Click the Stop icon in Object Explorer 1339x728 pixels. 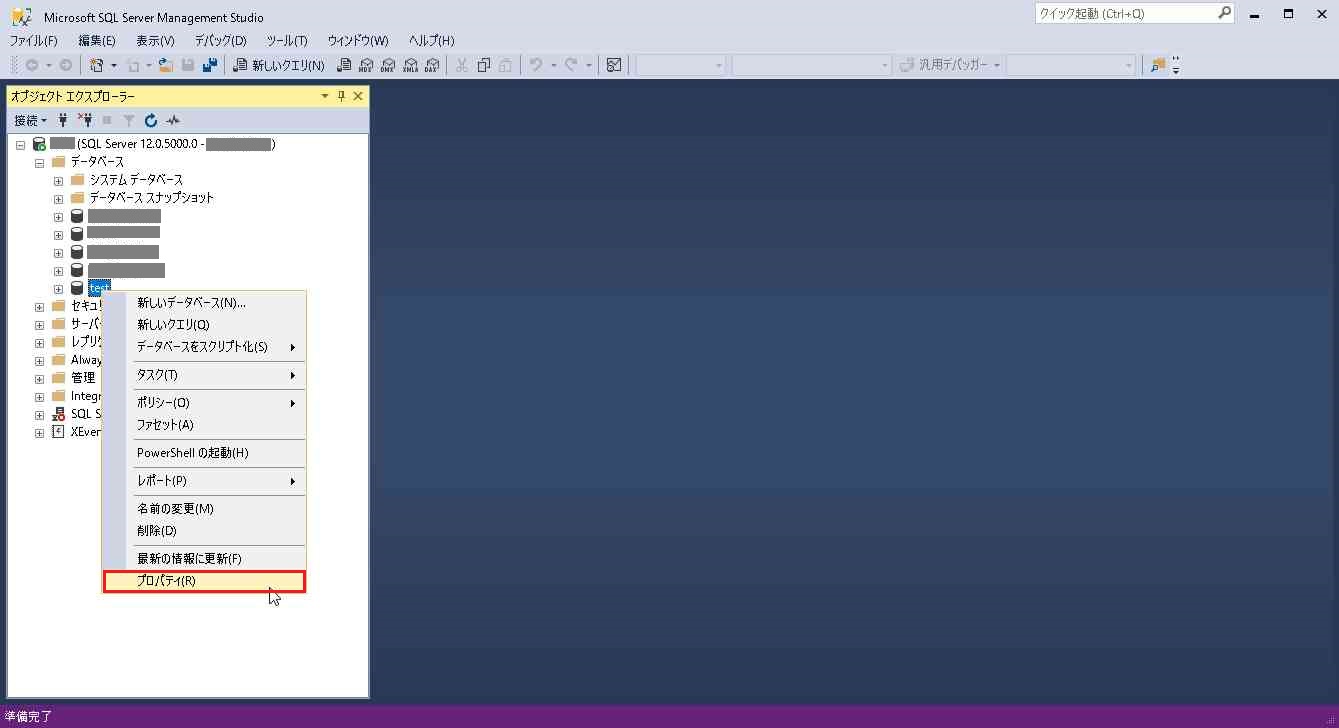click(x=107, y=120)
